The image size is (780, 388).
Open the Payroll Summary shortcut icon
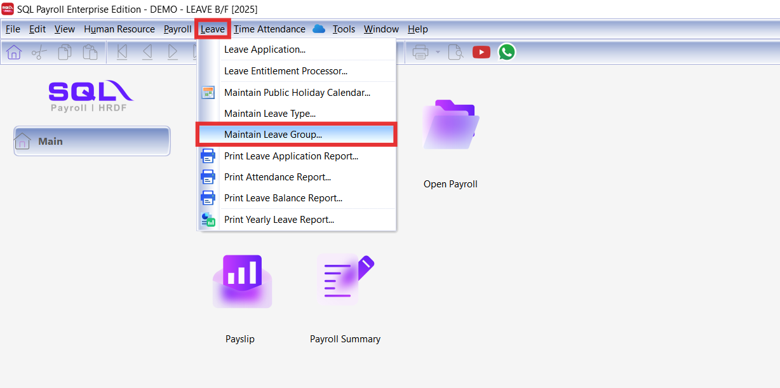point(345,281)
